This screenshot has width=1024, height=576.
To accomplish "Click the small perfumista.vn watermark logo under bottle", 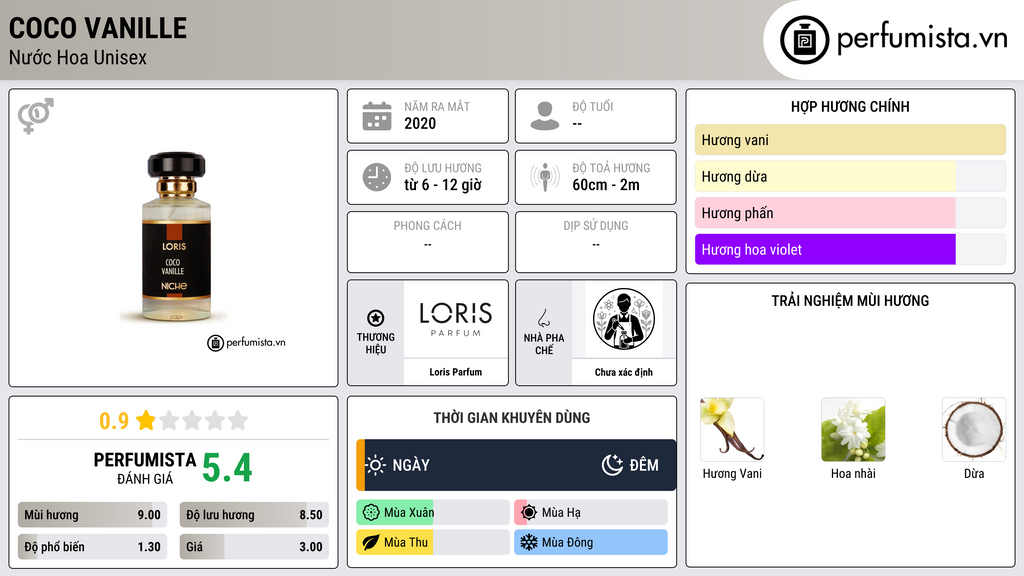I will (246, 342).
